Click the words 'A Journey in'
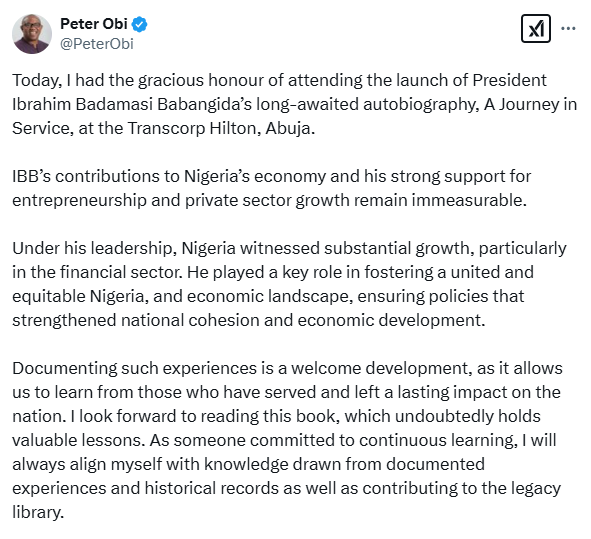Image resolution: width=591 pixels, height=539 pixels. tap(530, 104)
